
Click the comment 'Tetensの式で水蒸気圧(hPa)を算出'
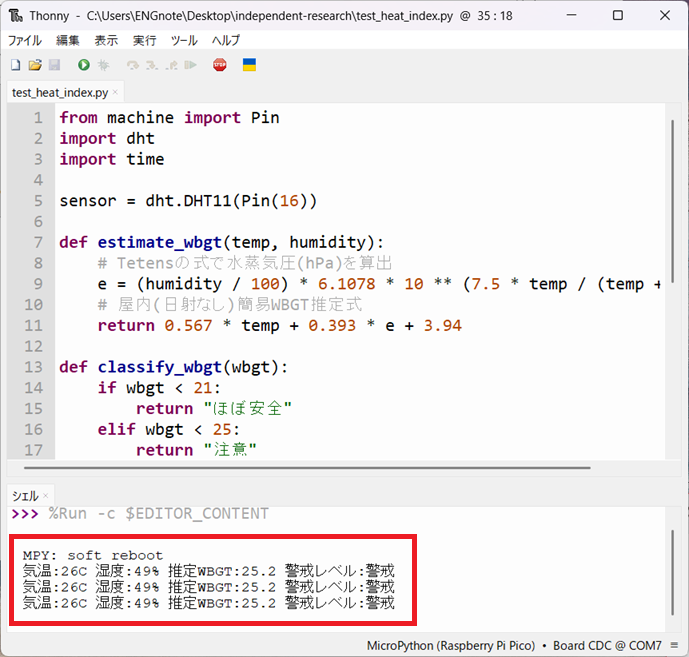pos(254,263)
